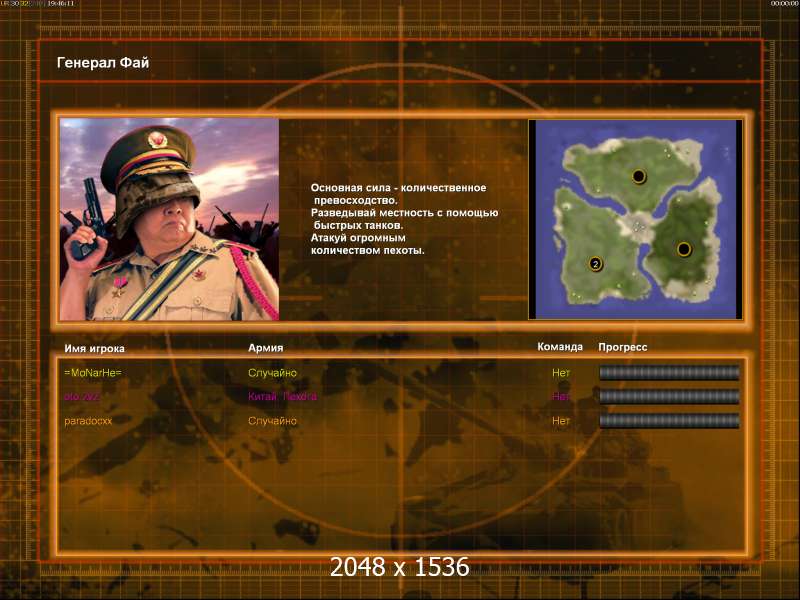This screenshot has height=600, width=800.
Task: Click the Прогресс column header
Action: tap(622, 347)
